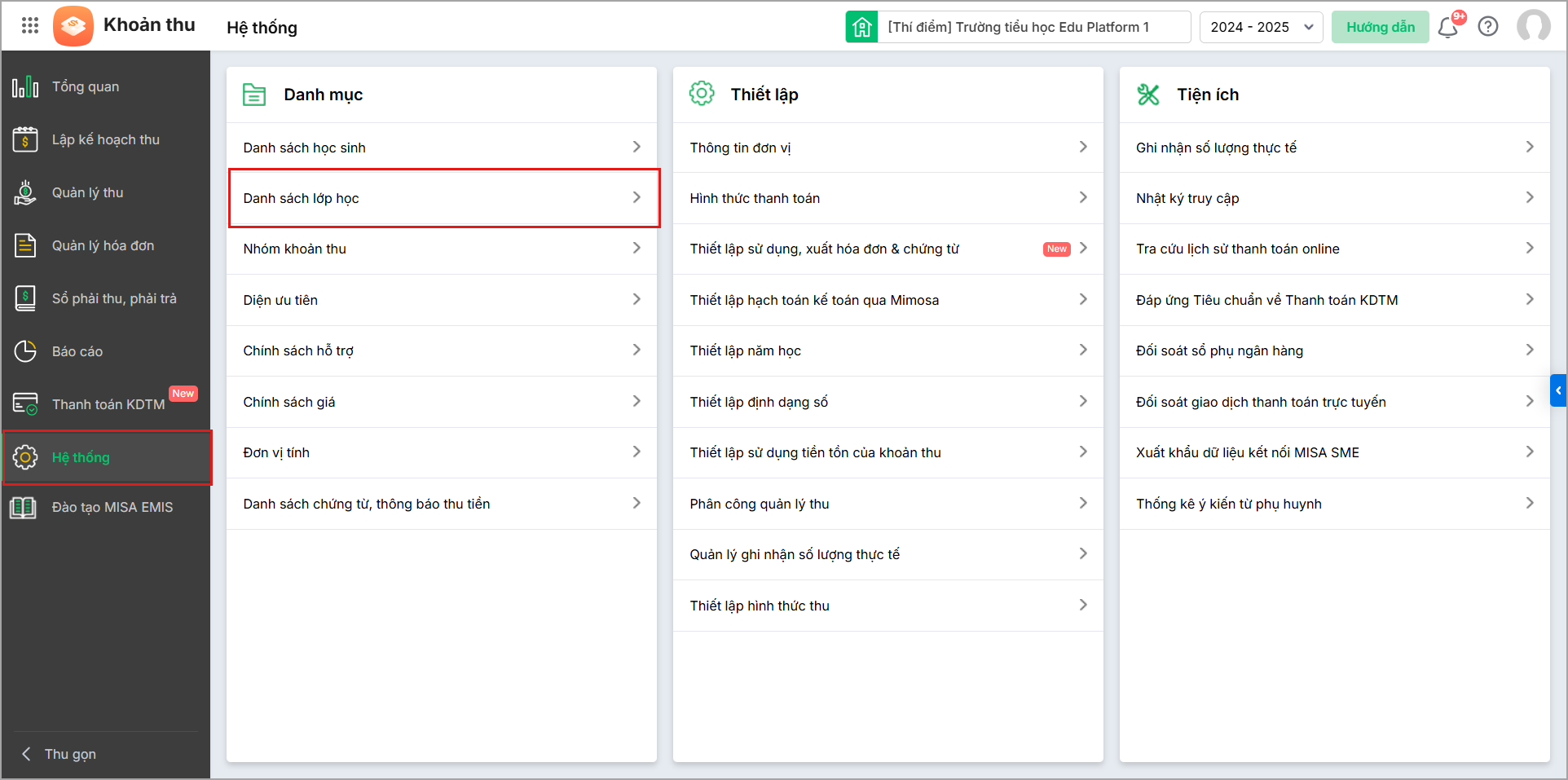Screen dimensions: 1568x780
Task: Click the Quản lý hóa đơn document icon
Action: [25, 245]
